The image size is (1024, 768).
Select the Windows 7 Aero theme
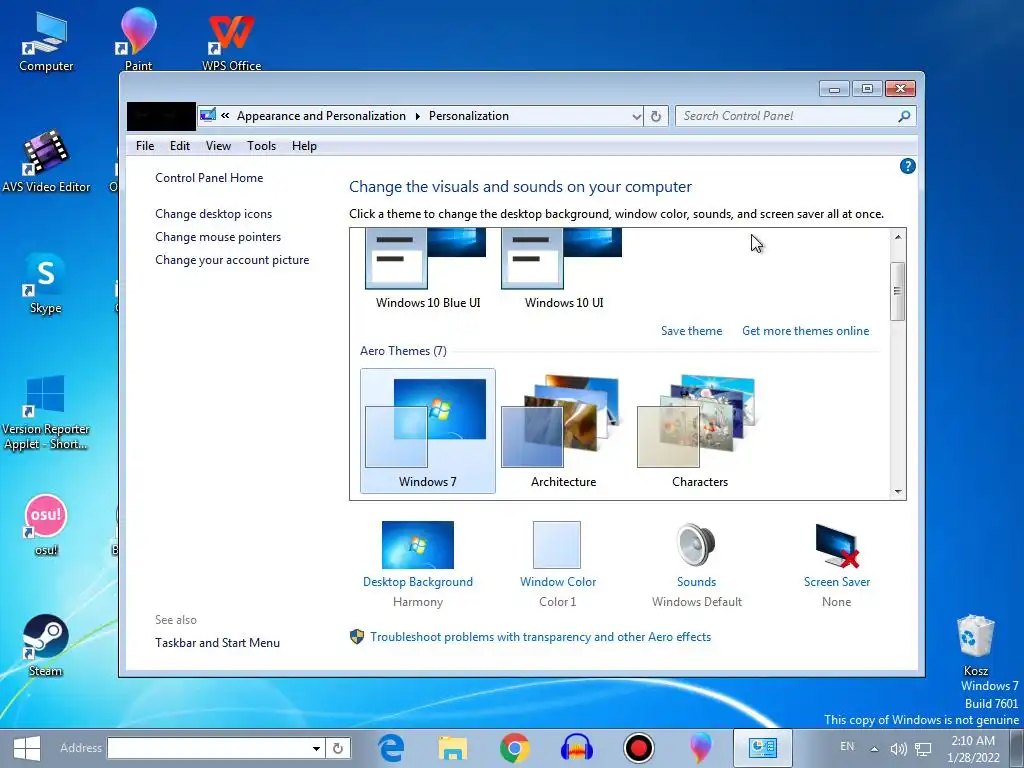click(x=428, y=431)
